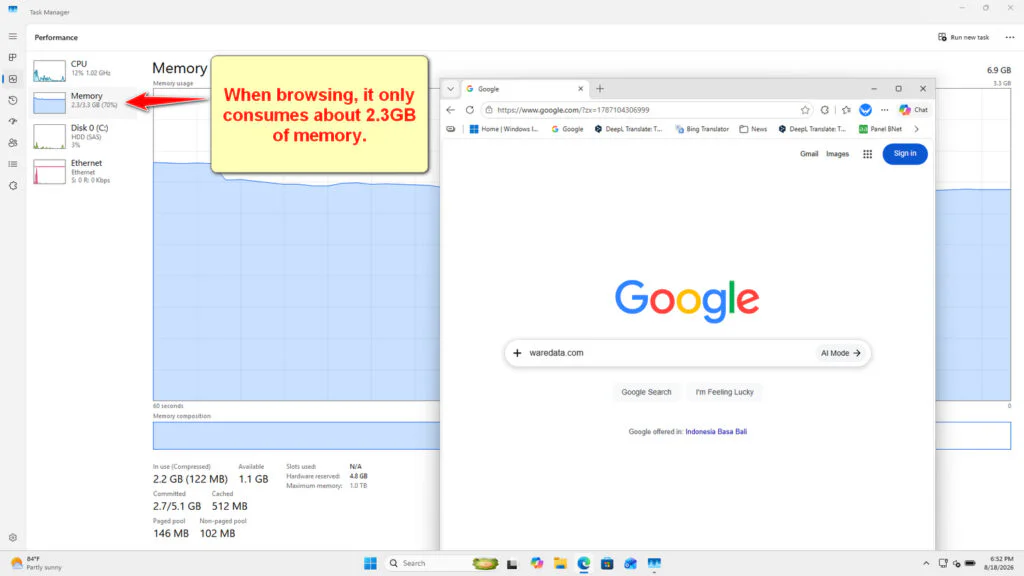1024x576 pixels.
Task: Select the Ethernet performance entry
Action: [x=82, y=171]
